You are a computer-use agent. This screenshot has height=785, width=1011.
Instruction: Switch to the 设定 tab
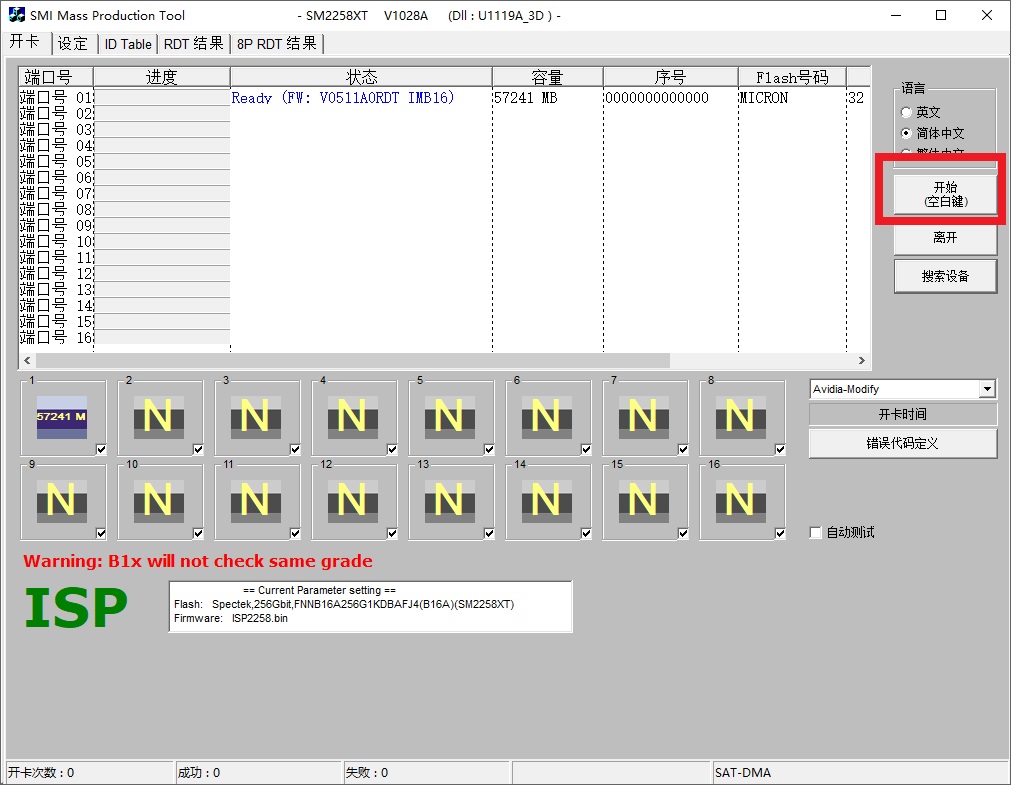[x=73, y=44]
